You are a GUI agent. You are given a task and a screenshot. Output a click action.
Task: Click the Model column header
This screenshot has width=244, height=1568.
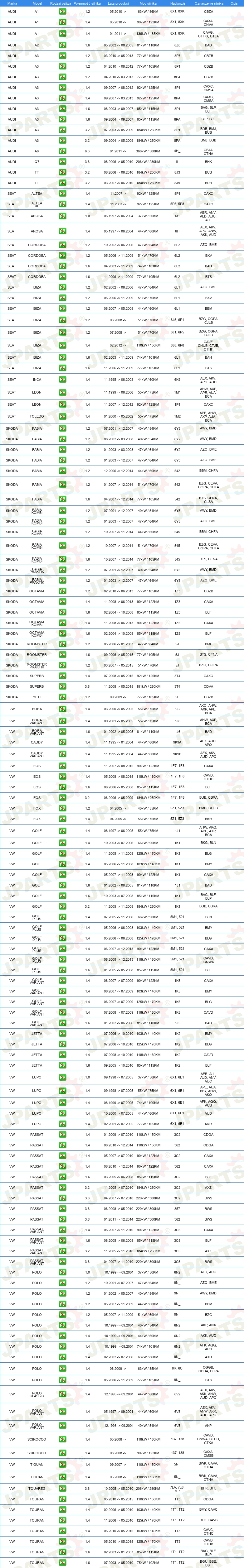click(37, 3)
